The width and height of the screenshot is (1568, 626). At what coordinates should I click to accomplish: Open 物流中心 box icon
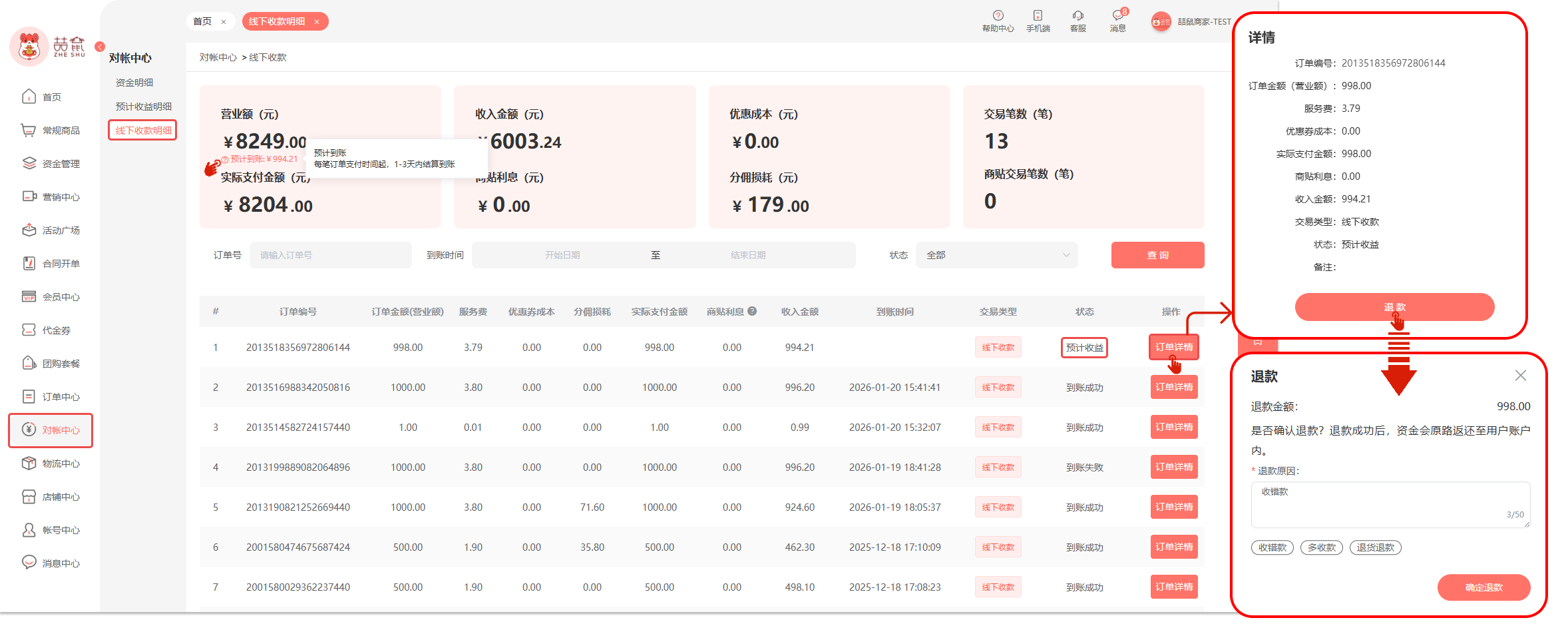29,463
